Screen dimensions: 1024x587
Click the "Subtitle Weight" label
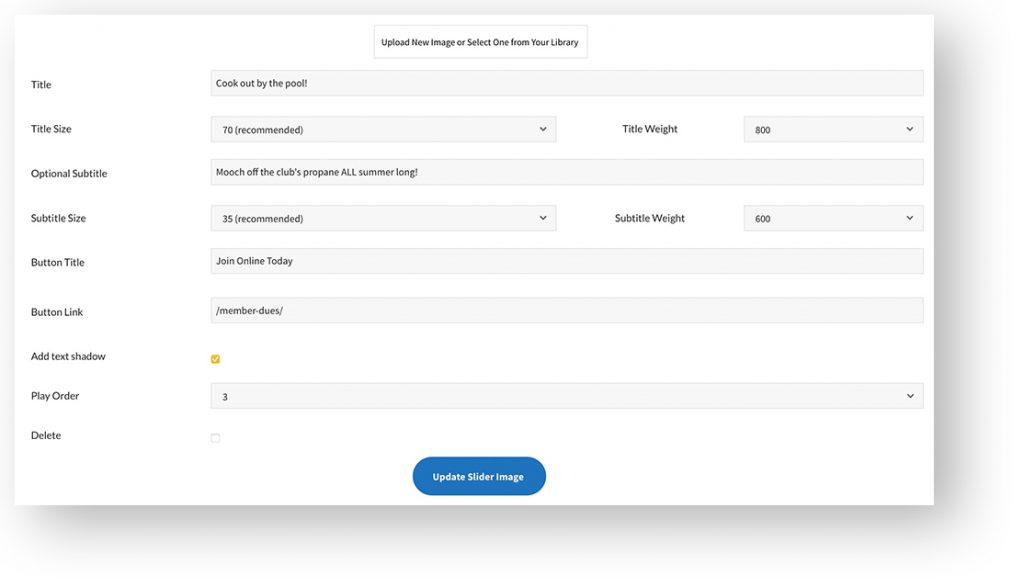point(650,218)
